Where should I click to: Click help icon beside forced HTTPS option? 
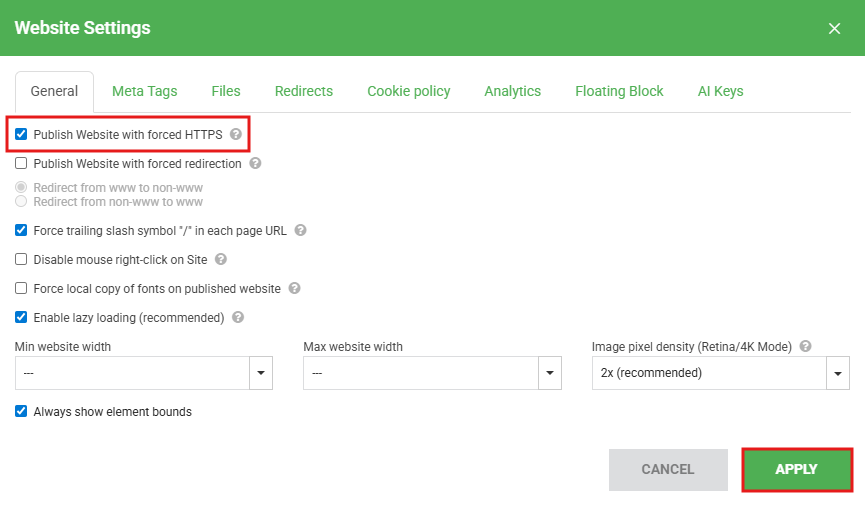[236, 134]
